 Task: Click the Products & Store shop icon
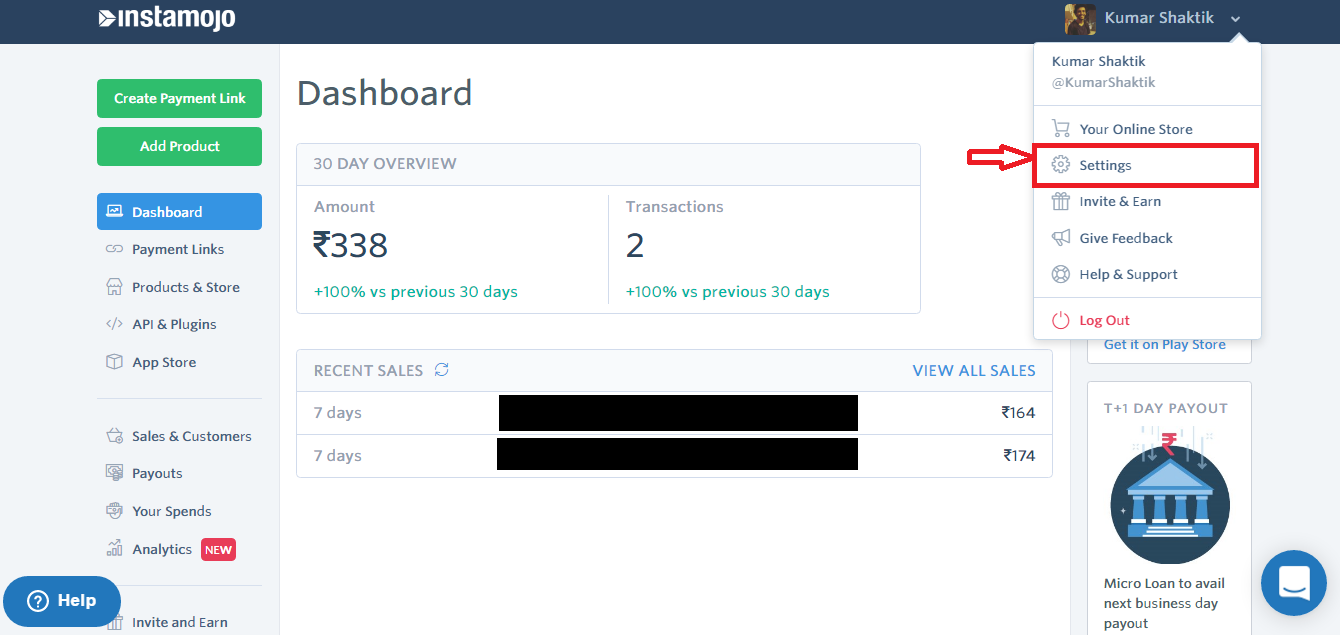(x=114, y=287)
